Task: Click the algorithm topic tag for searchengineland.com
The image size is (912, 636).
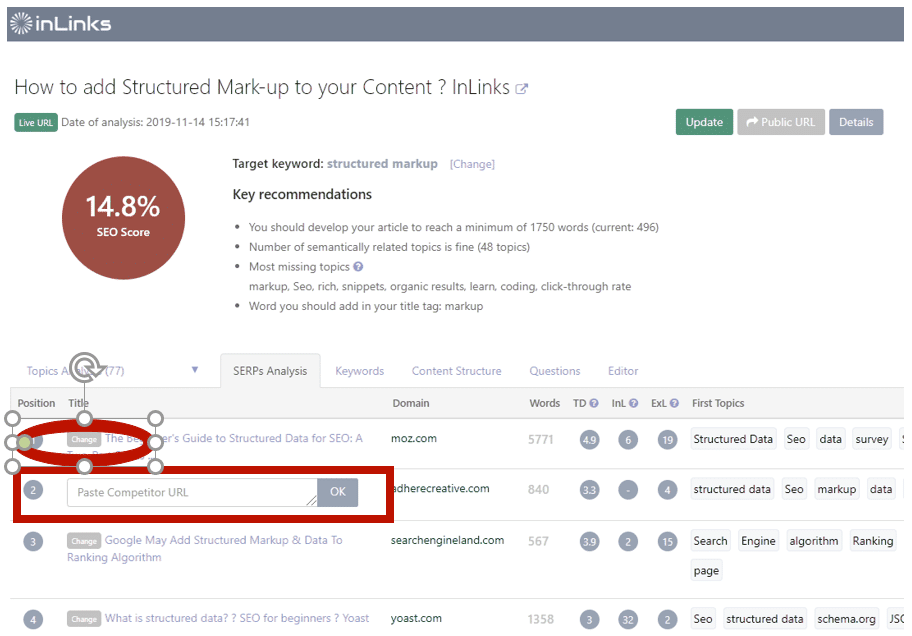Action: (x=814, y=541)
